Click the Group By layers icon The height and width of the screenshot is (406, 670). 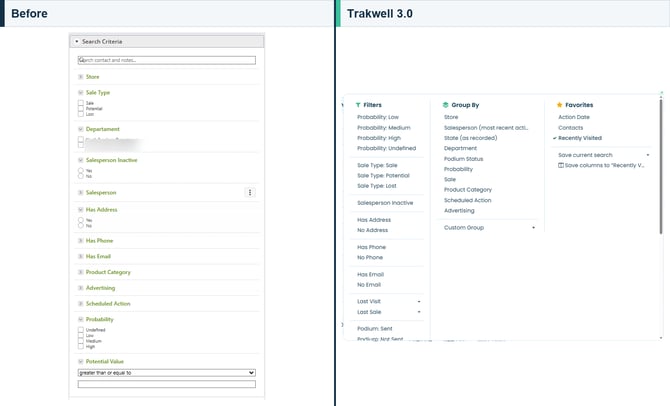coord(445,105)
